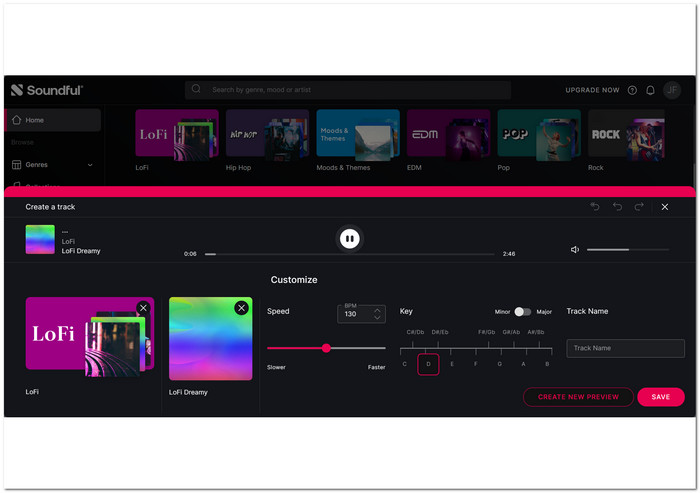The height and width of the screenshot is (493, 700).
Task: Click the playback progress bar
Action: pos(350,254)
